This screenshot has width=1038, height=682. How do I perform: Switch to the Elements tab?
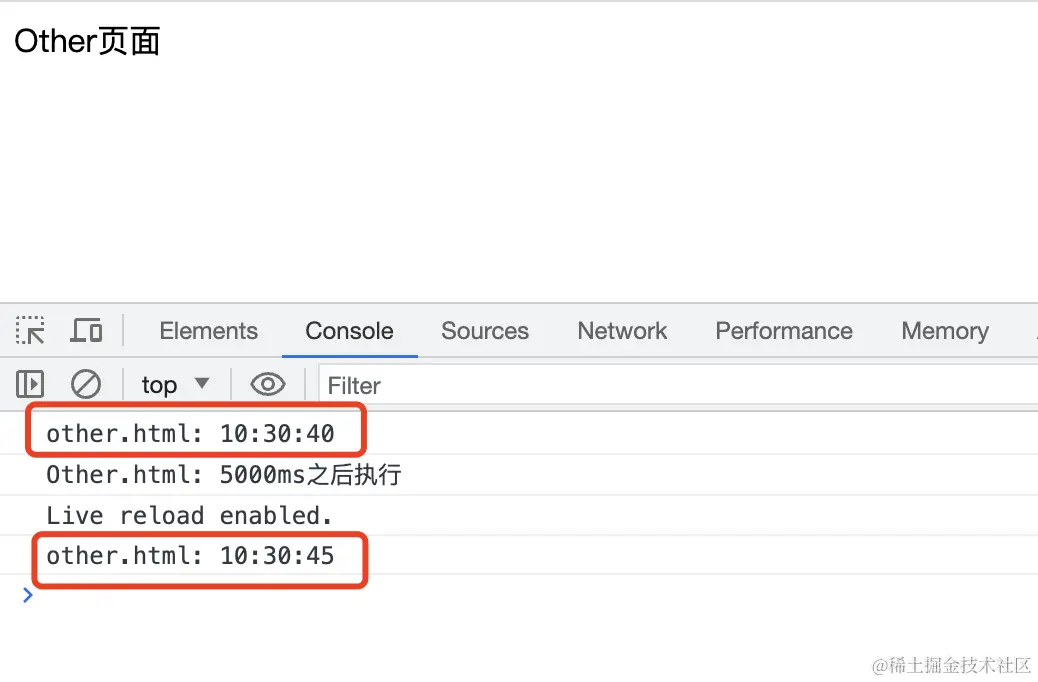pyautogui.click(x=208, y=331)
